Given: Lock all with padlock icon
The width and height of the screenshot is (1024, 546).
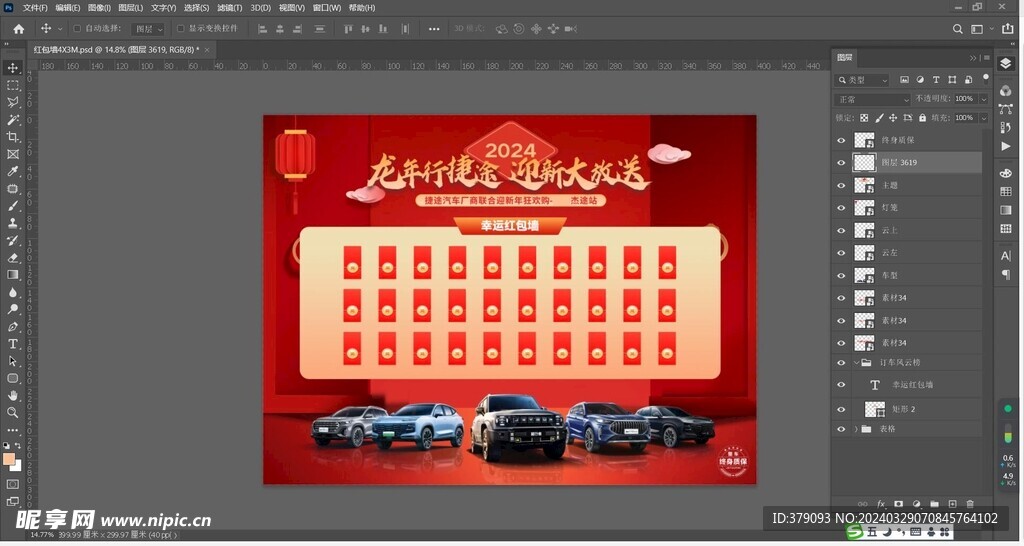Looking at the screenshot, I should [x=922, y=118].
